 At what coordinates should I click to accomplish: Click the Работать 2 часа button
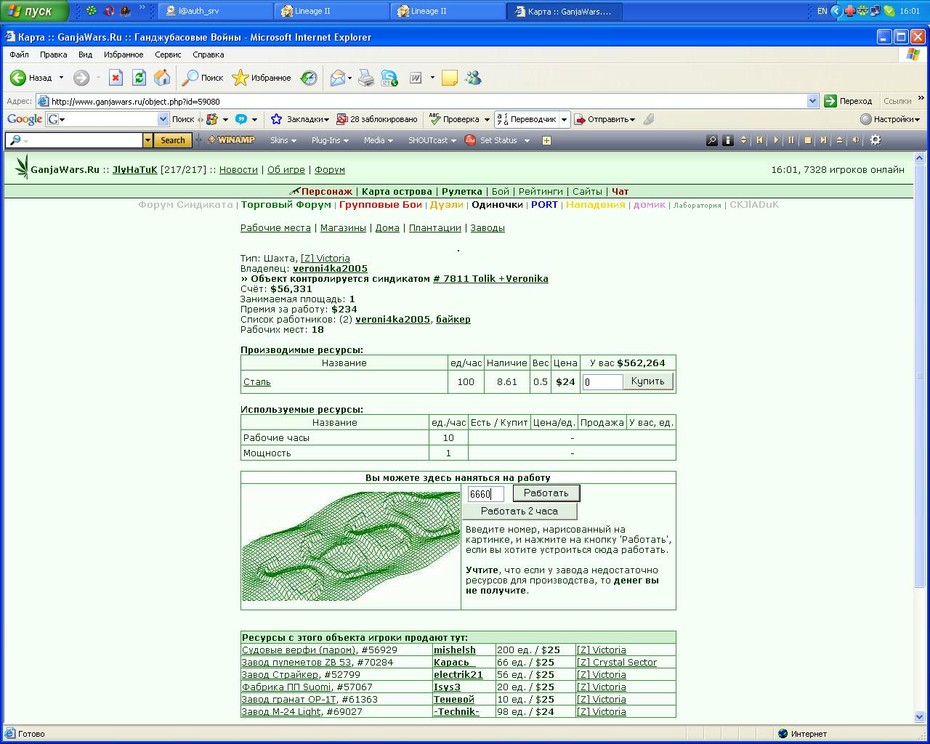coord(520,511)
